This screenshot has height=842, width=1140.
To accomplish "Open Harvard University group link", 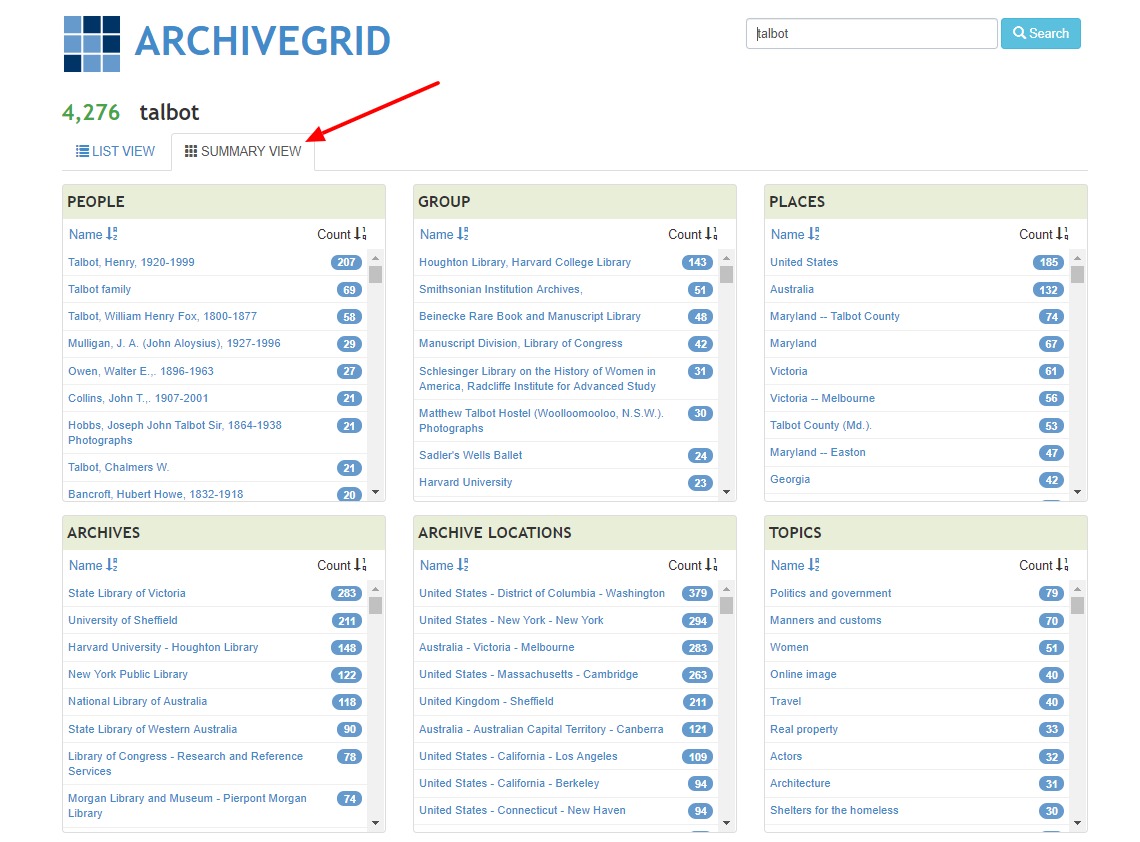I will [465, 482].
